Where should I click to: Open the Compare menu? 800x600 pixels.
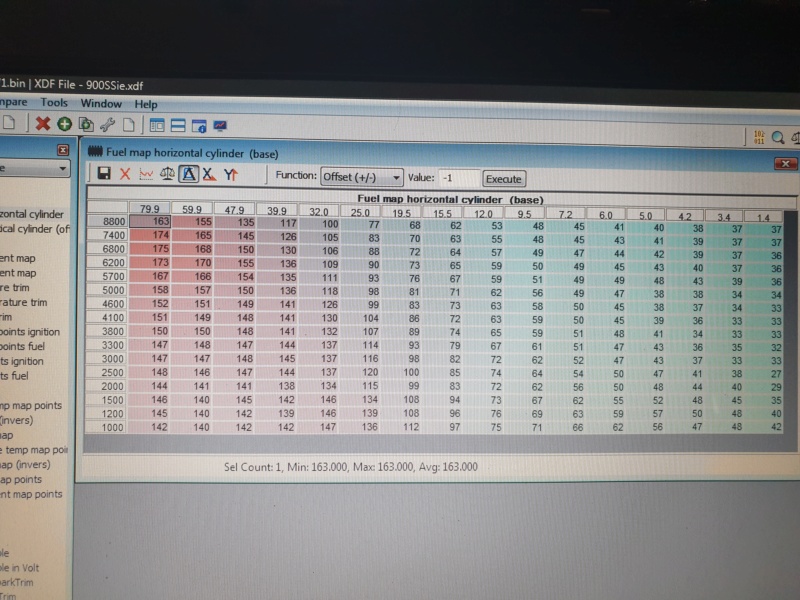tap(13, 102)
